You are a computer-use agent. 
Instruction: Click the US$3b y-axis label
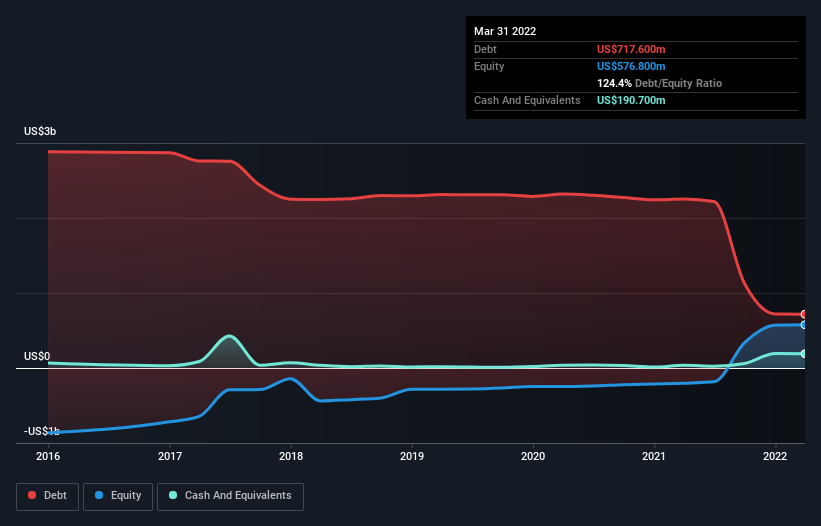[x=40, y=131]
